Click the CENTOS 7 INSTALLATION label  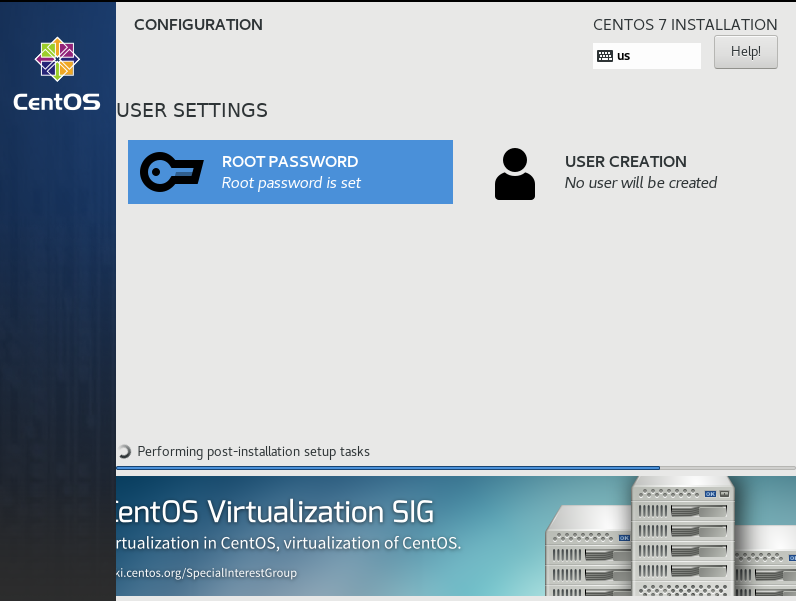click(684, 25)
